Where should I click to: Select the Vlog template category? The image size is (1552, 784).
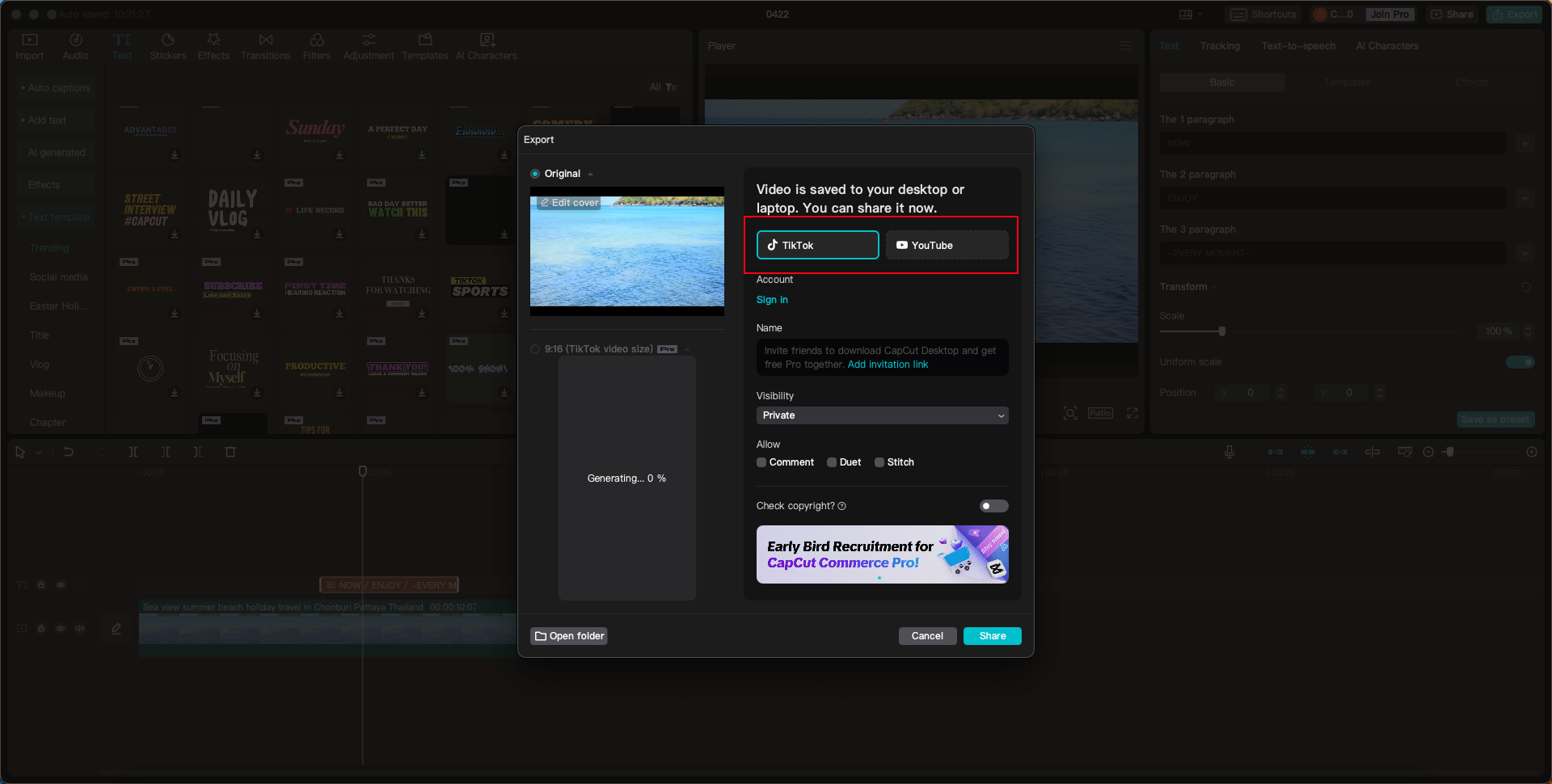coord(40,365)
